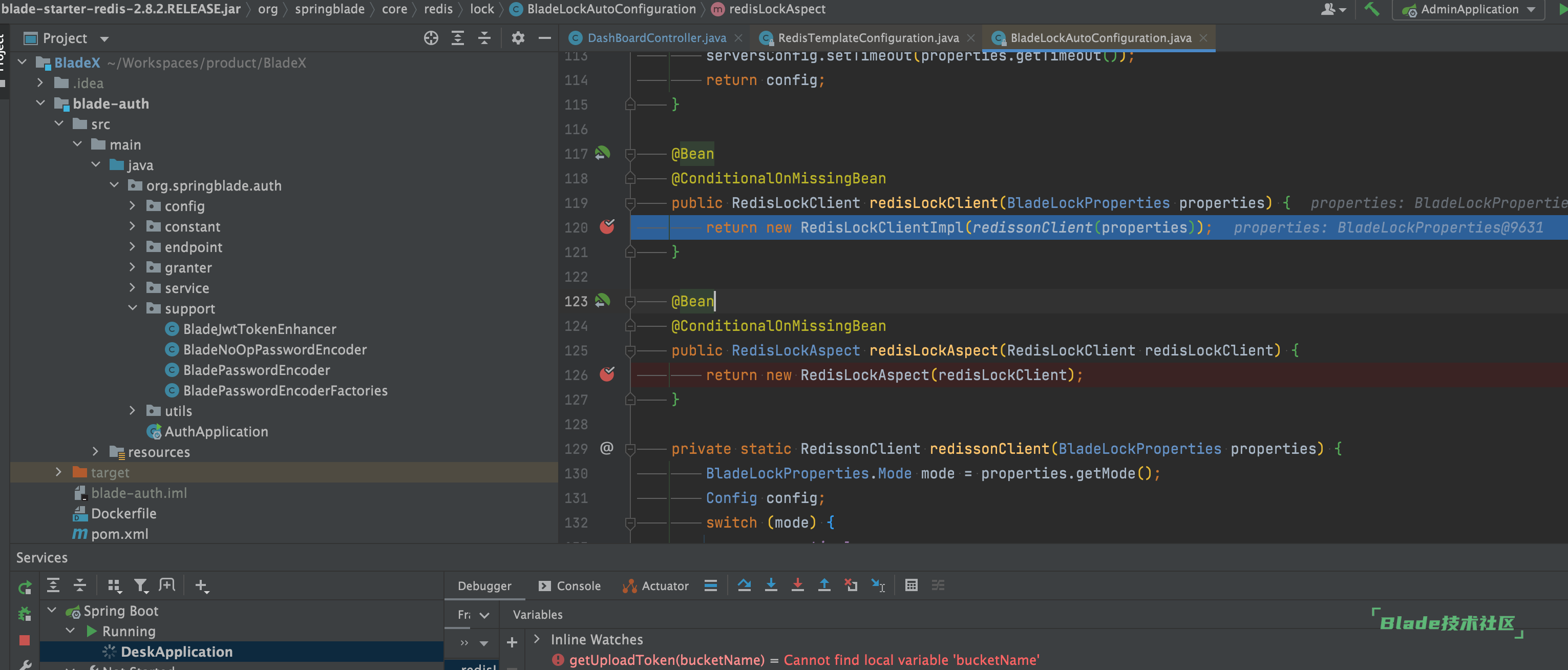
Task: Collapse the blade-auth module
Action: (x=40, y=103)
